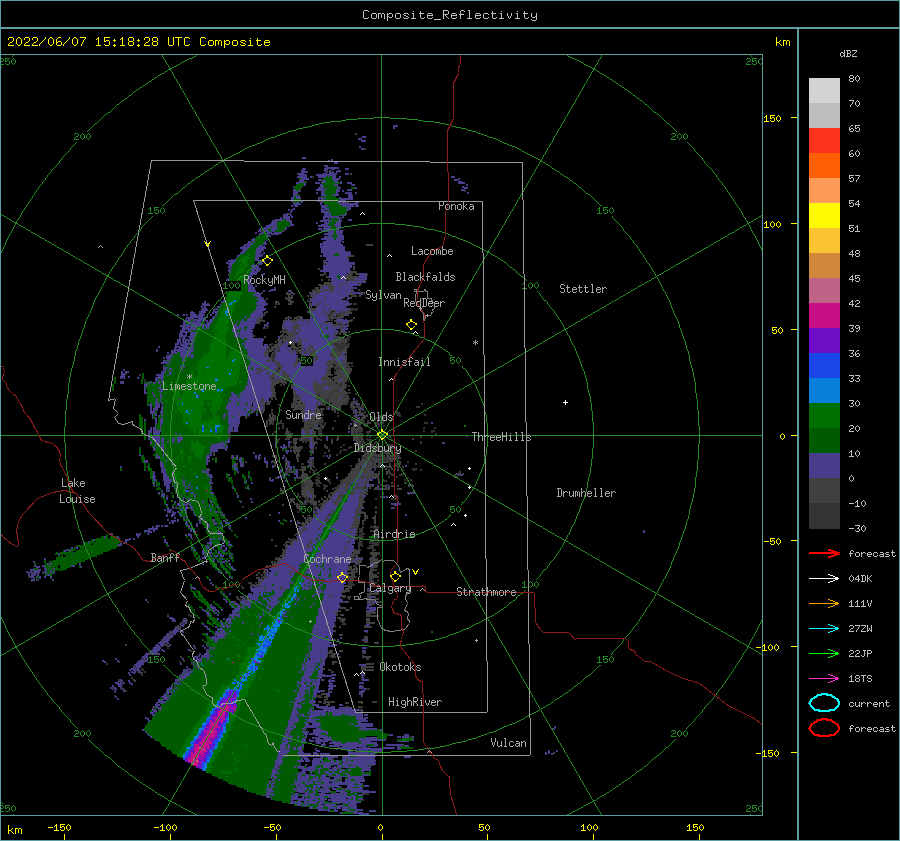Select the cyan 27ZW arrow legend icon
Viewport: 900px width, 841px height.
point(824,629)
